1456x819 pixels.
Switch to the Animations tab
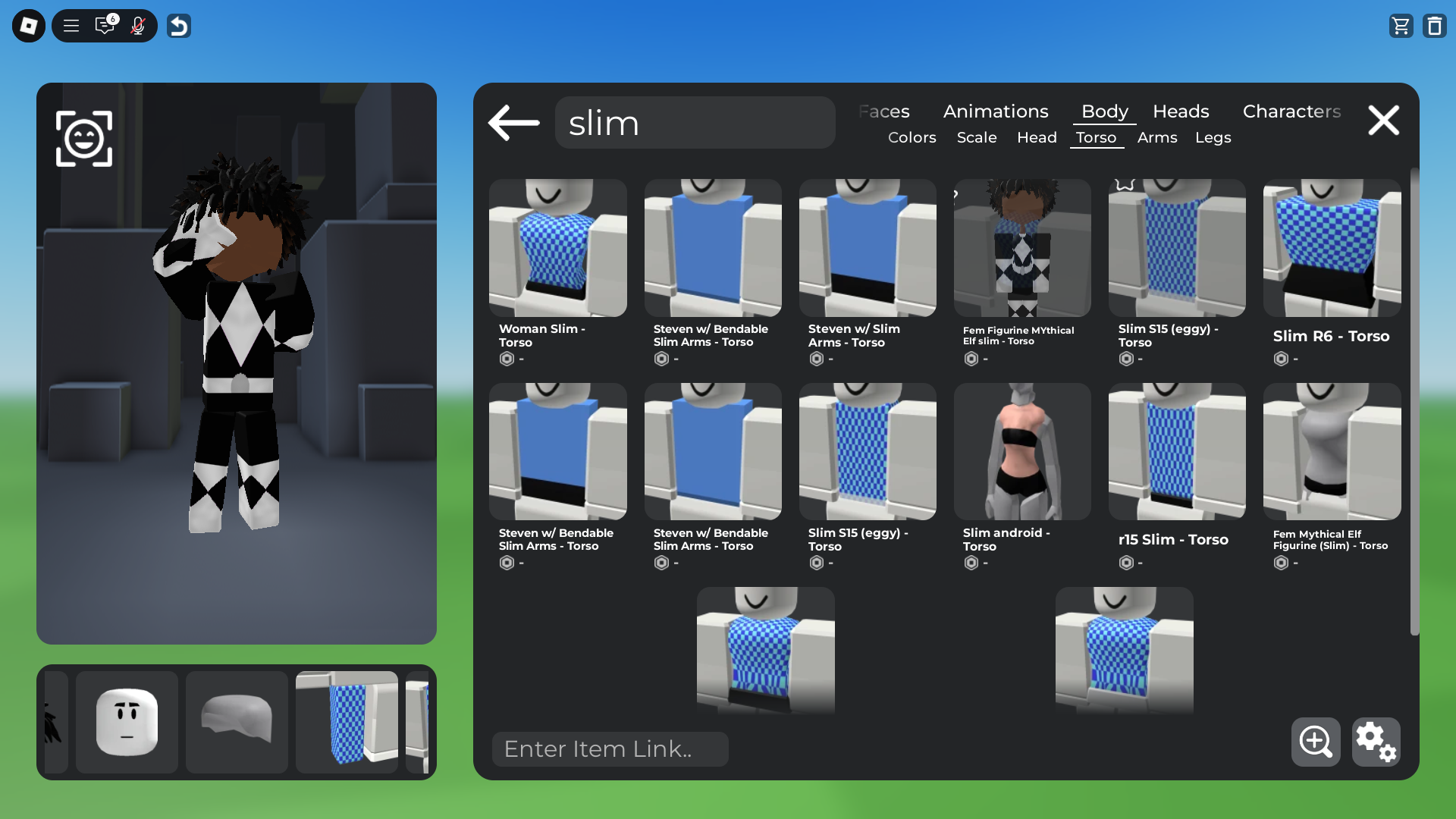(x=996, y=111)
